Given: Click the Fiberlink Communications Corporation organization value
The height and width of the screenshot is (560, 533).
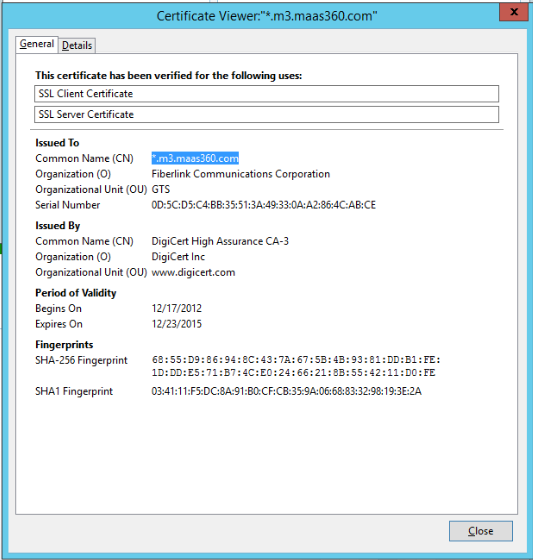Looking at the screenshot, I should click(x=240, y=174).
